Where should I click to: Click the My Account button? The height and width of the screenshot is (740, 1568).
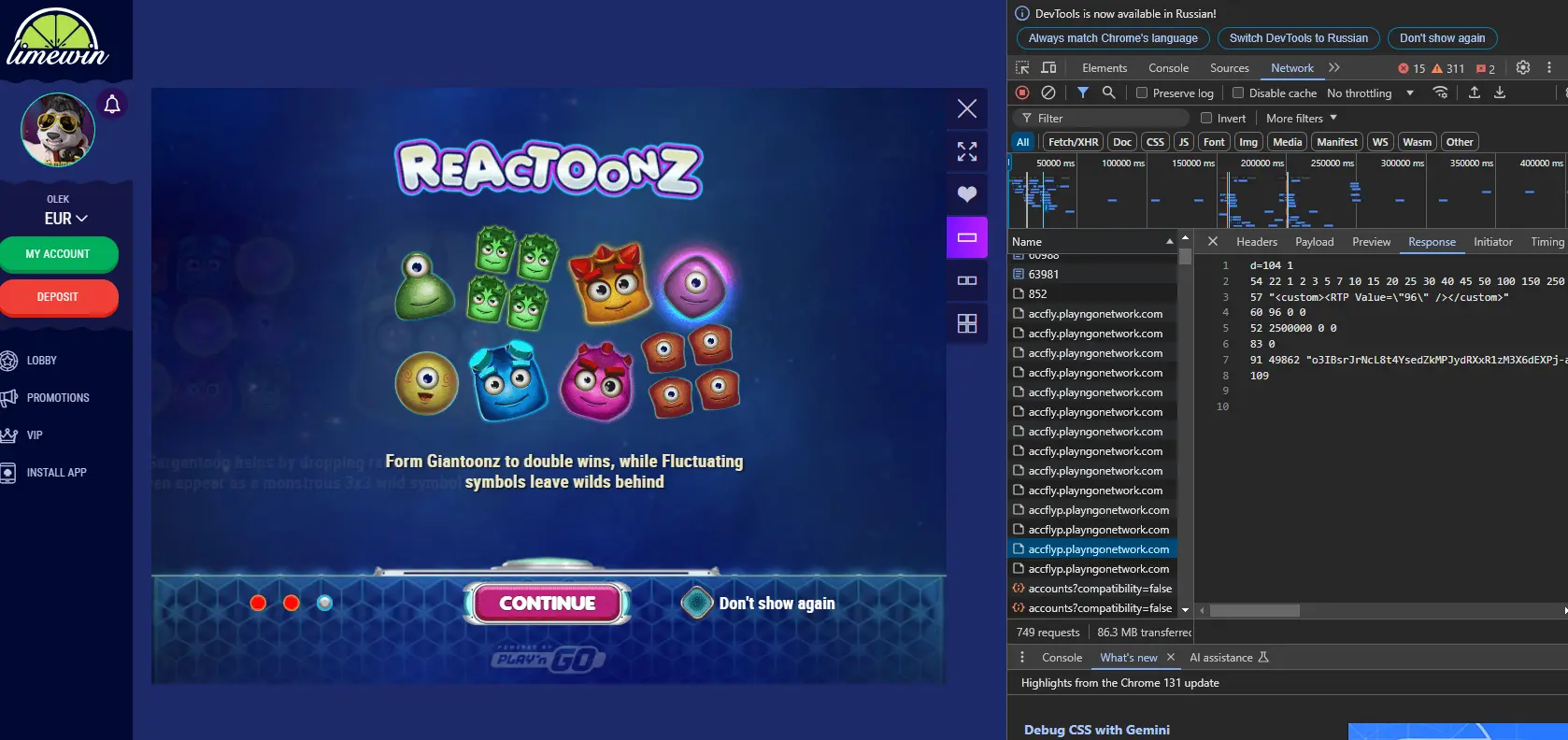(58, 254)
